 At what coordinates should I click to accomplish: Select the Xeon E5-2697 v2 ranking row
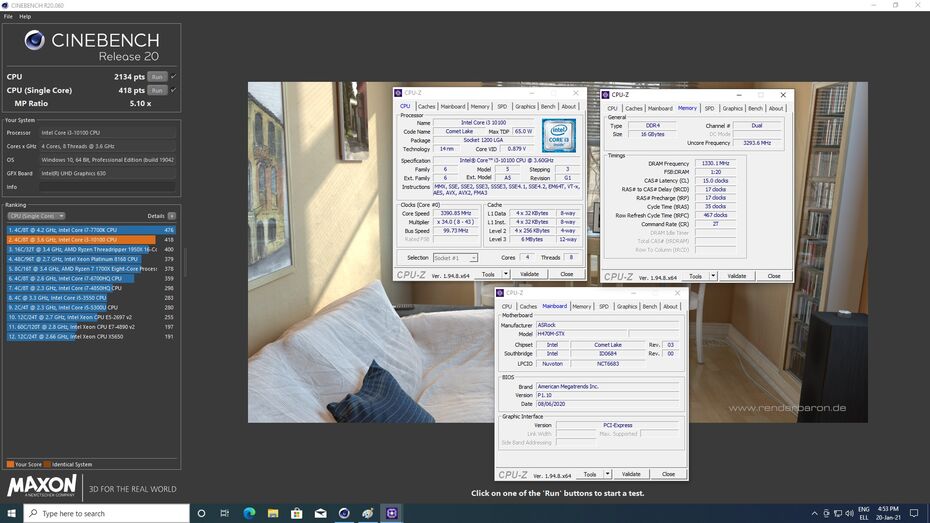coord(91,317)
